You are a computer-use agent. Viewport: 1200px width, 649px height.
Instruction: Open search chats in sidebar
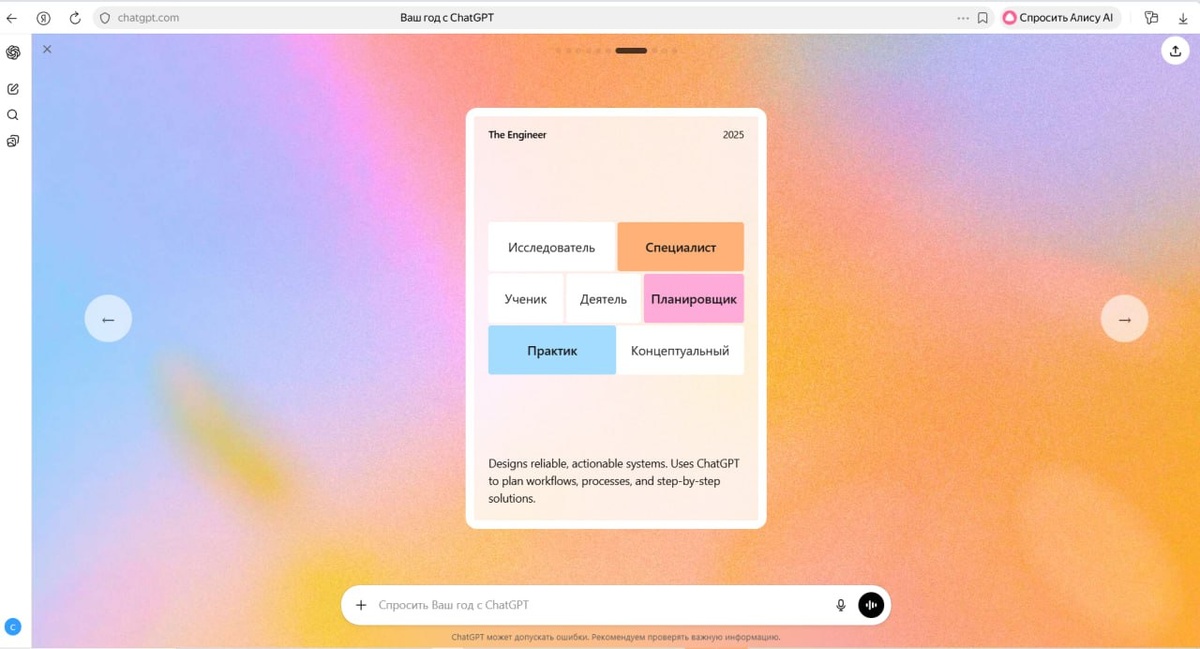coord(13,115)
